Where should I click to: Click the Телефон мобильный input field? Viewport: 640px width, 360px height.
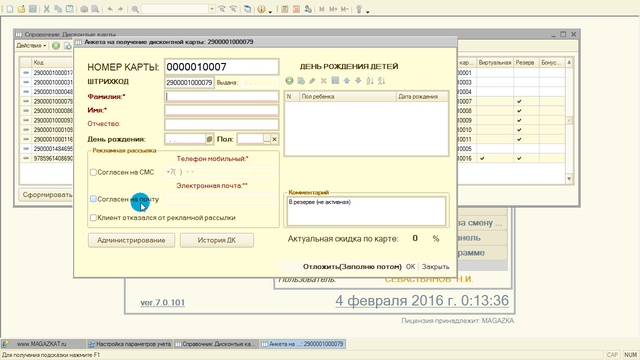tap(220, 172)
